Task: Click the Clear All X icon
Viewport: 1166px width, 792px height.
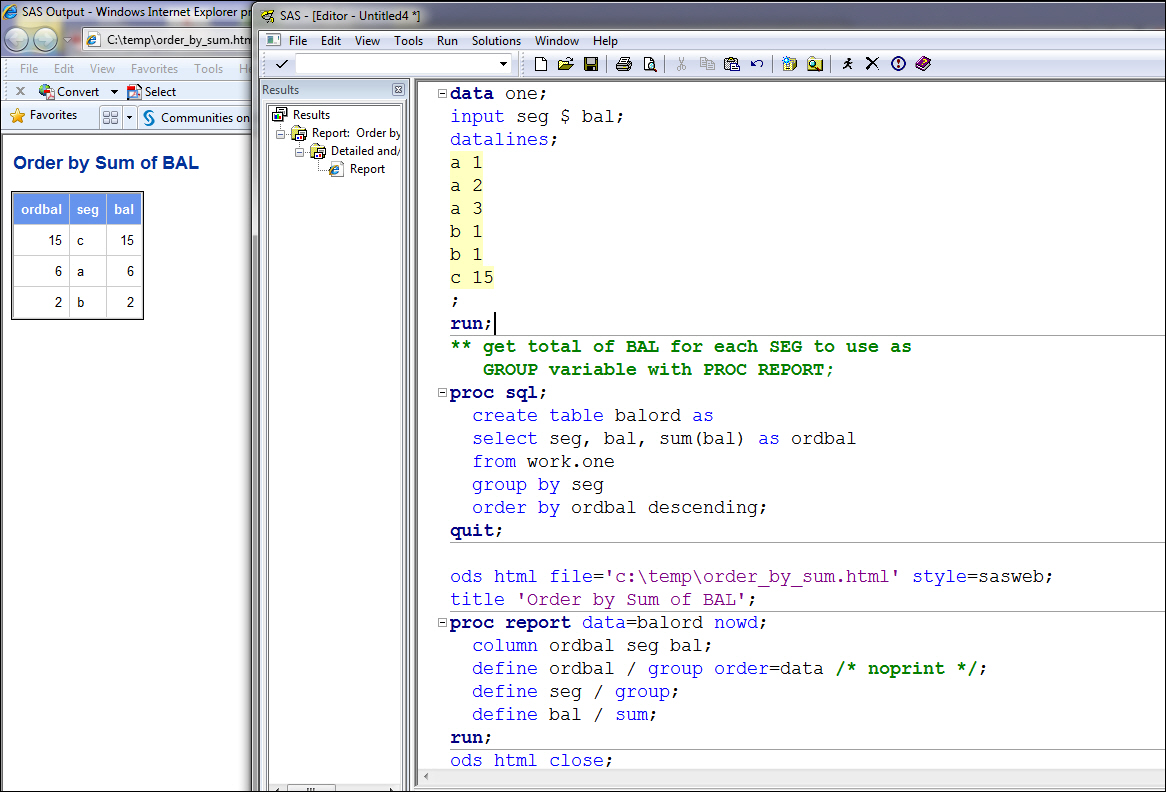Action: 872,64
